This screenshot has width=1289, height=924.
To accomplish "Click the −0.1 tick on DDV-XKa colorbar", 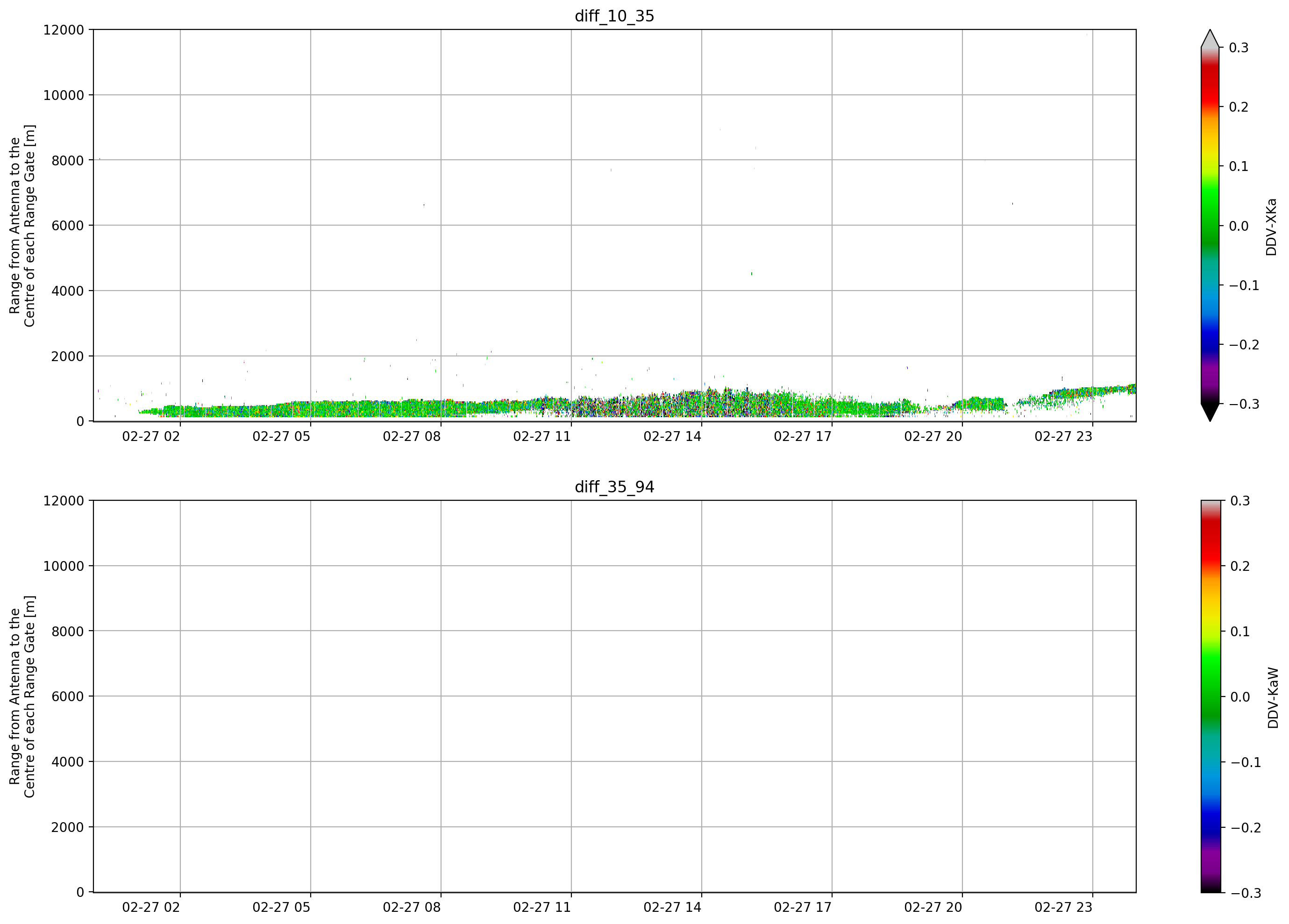I will point(1244,286).
